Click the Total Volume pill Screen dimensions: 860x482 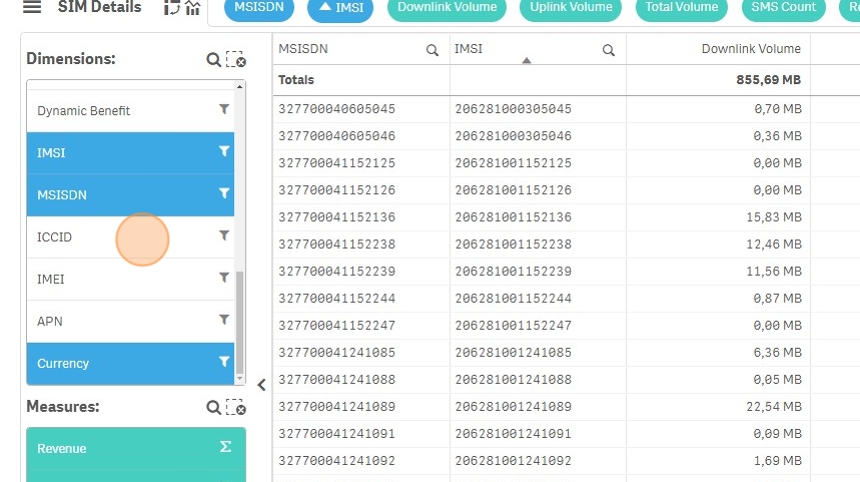click(x=681, y=8)
